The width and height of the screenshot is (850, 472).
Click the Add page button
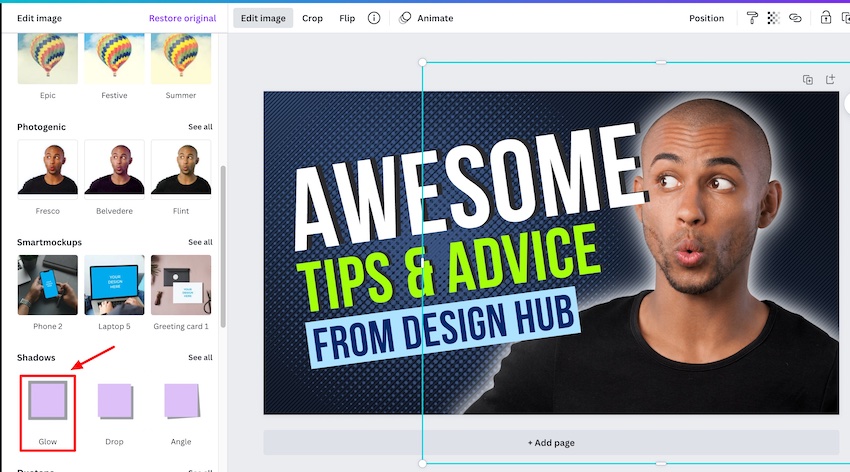pos(551,443)
